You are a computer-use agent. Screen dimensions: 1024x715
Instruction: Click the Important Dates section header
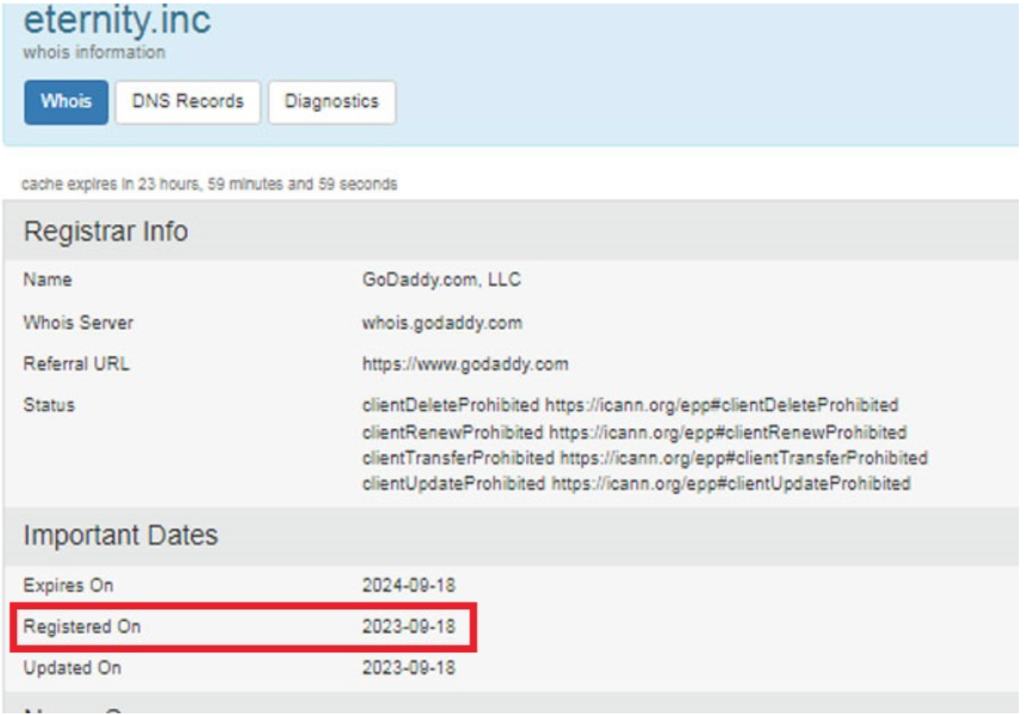[x=120, y=535]
